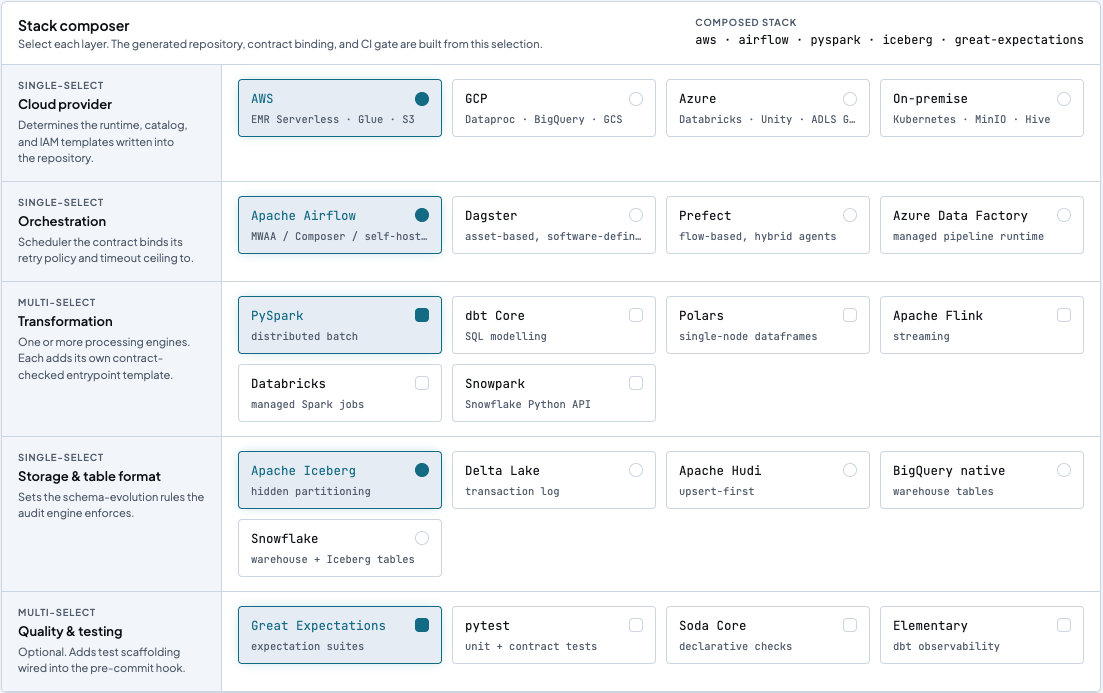Choose the GCP radio option
1103x693 pixels.
coord(636,98)
